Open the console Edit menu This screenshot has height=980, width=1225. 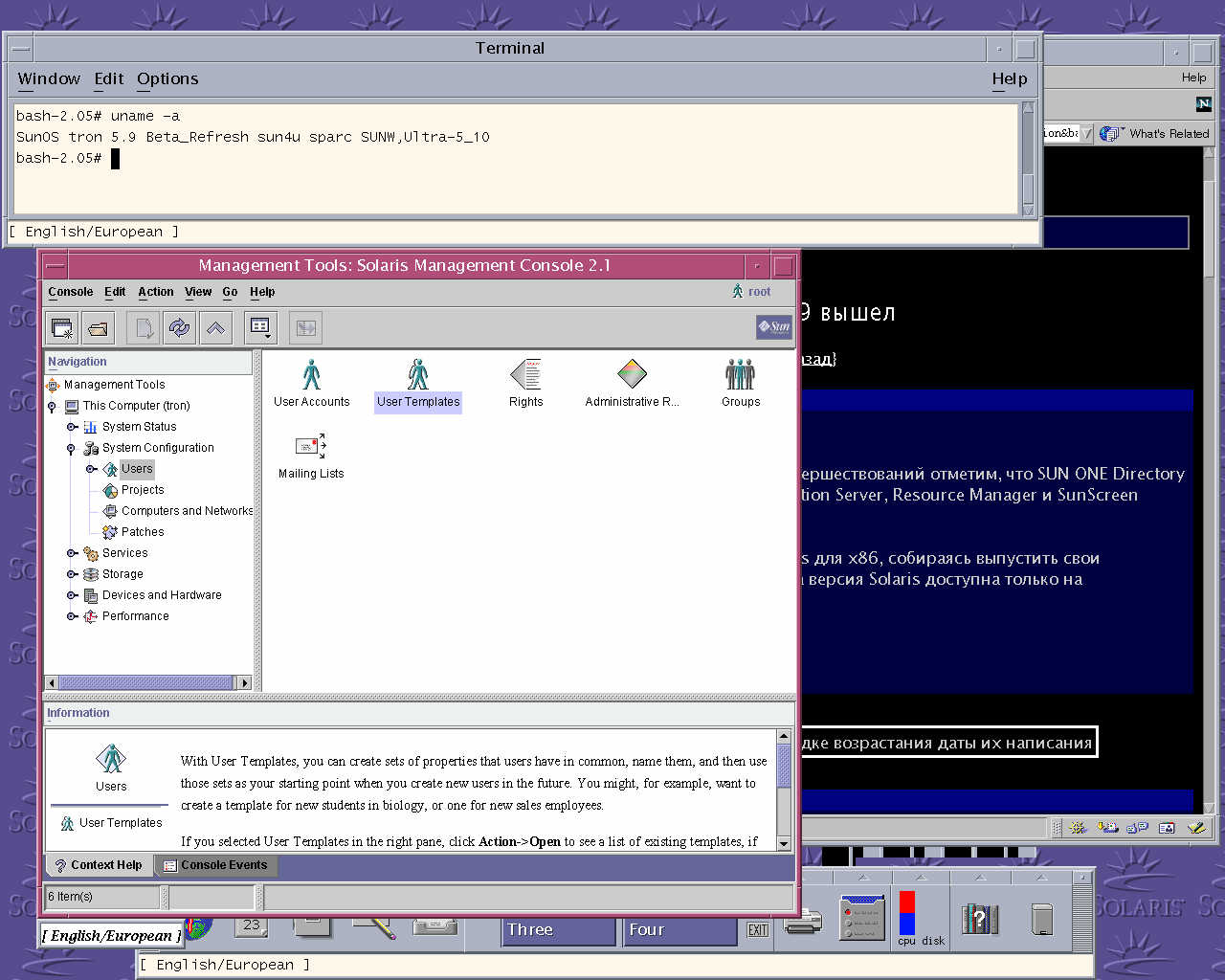coord(115,292)
